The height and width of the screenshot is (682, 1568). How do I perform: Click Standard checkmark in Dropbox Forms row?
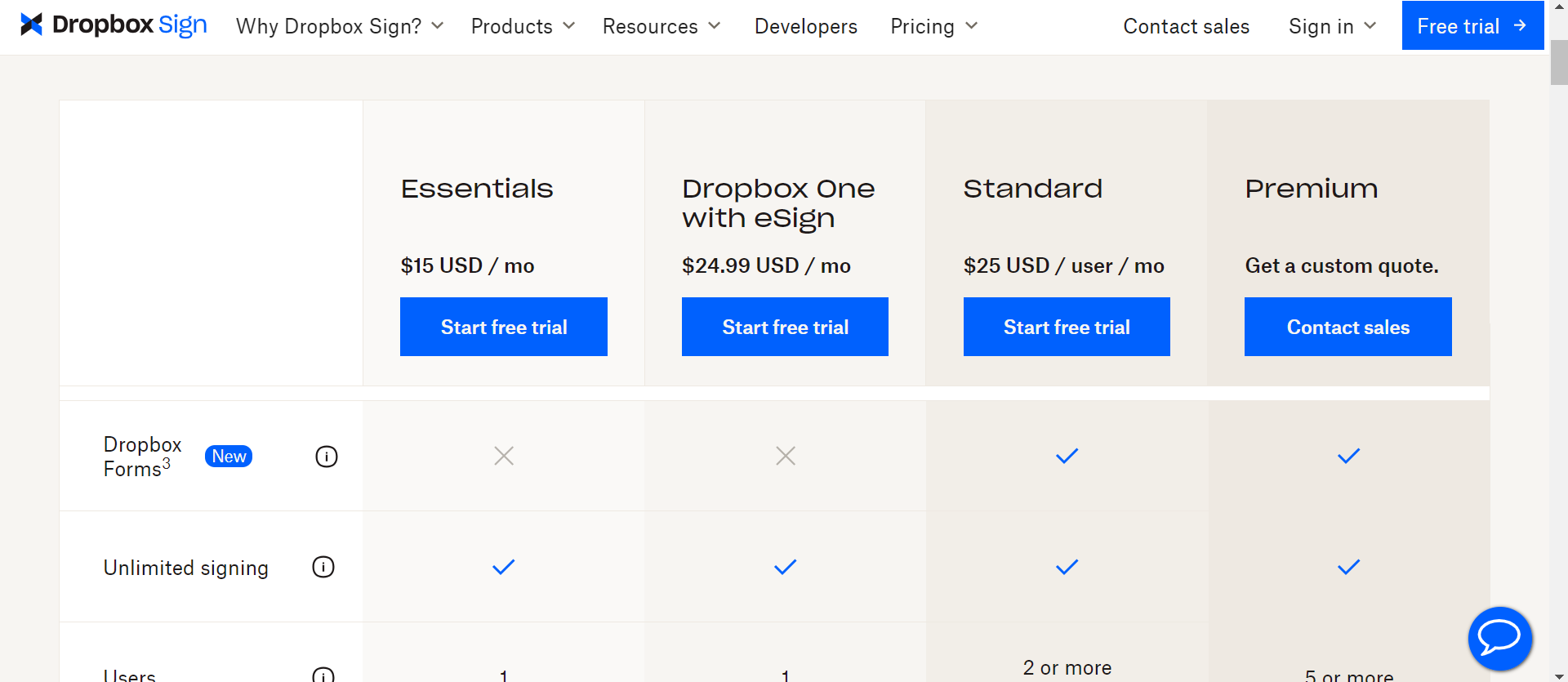coord(1067,456)
